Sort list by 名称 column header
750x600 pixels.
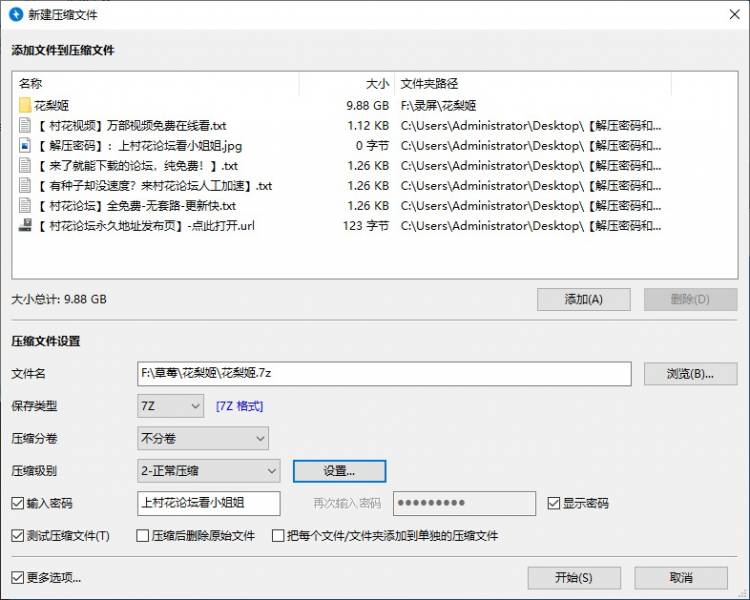tap(150, 84)
